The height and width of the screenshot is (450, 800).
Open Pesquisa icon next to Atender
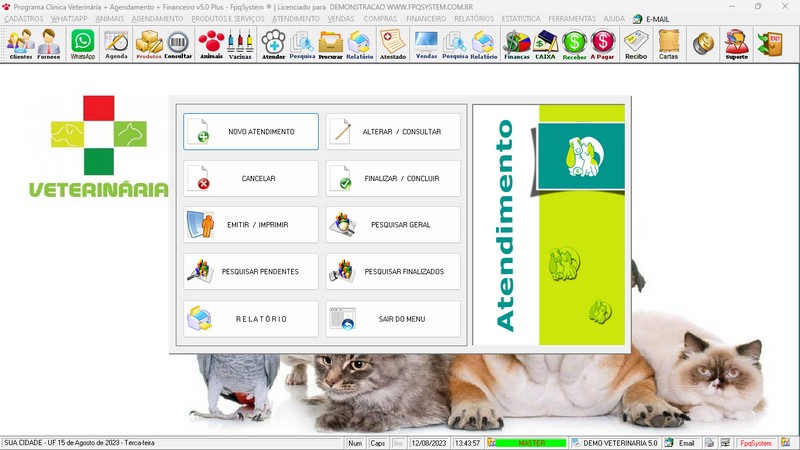[x=302, y=44]
